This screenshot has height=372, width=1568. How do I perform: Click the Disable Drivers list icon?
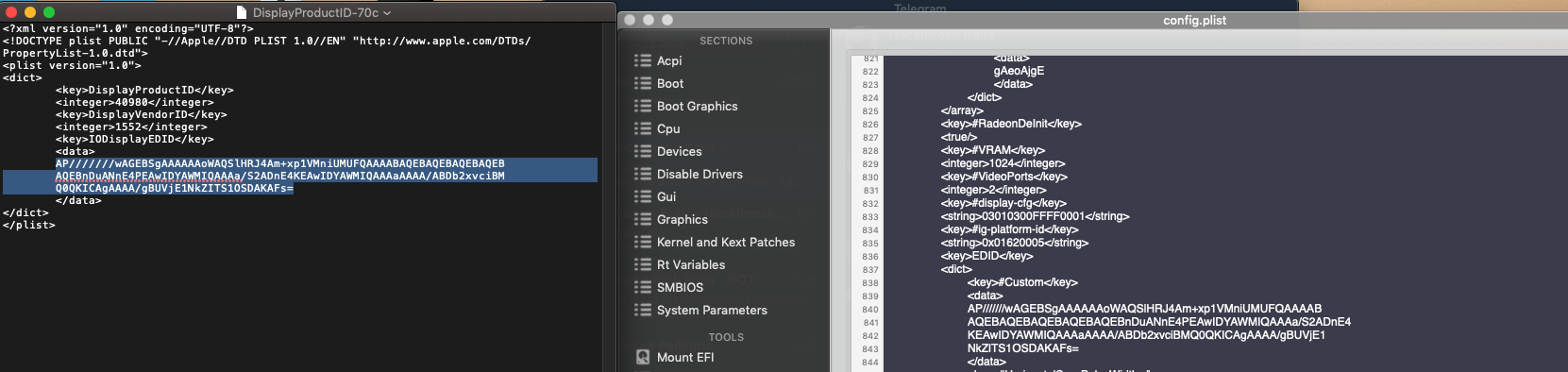click(x=643, y=174)
